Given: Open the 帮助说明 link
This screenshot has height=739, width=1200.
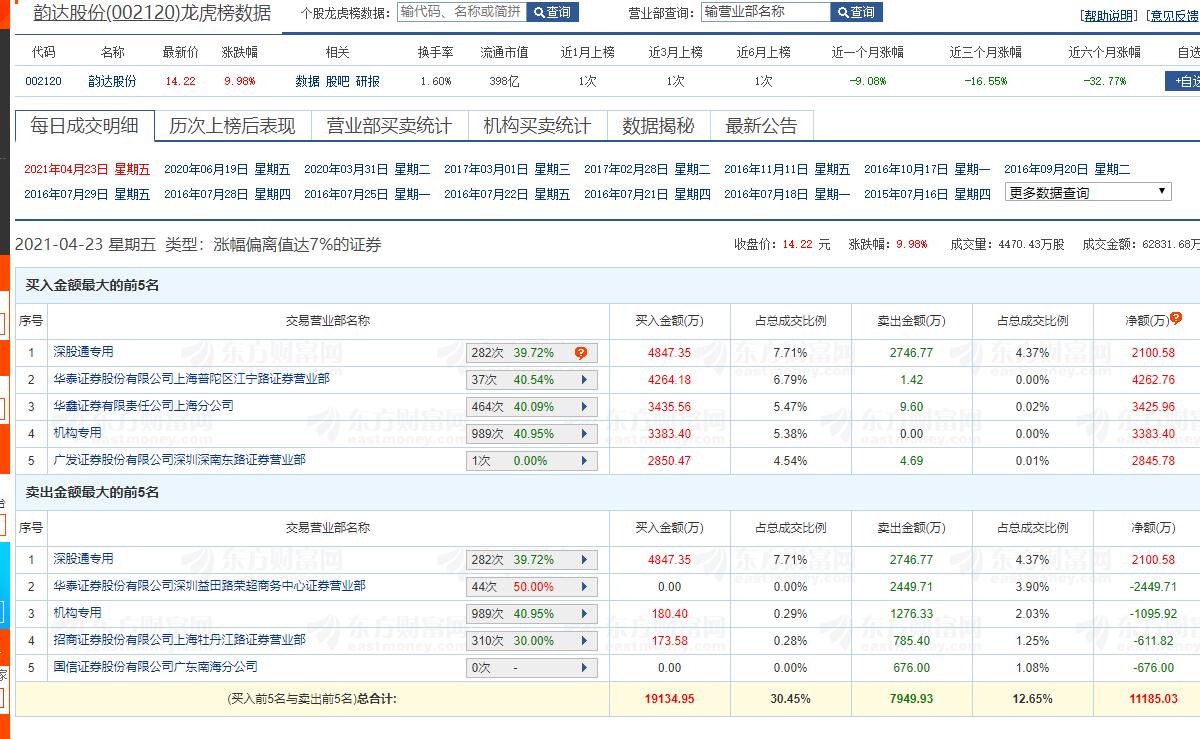Looking at the screenshot, I should [1109, 16].
